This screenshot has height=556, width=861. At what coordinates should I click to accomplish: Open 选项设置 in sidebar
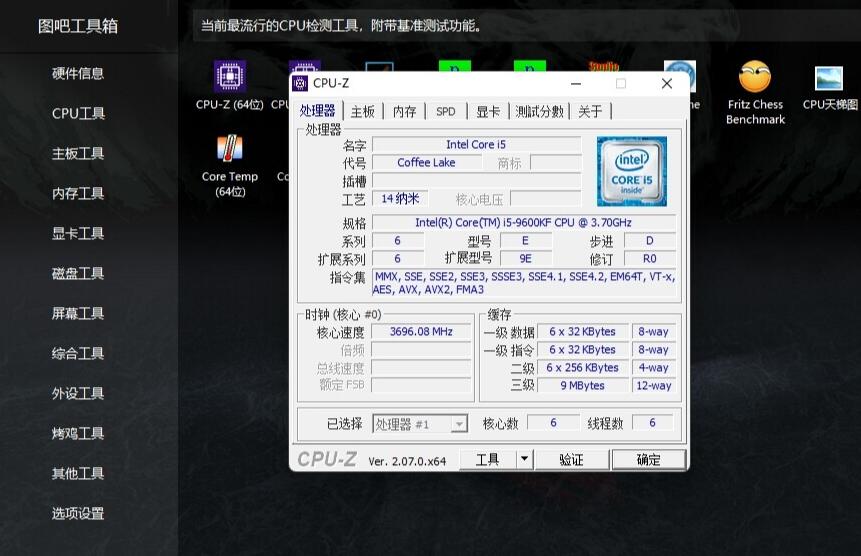point(78,514)
